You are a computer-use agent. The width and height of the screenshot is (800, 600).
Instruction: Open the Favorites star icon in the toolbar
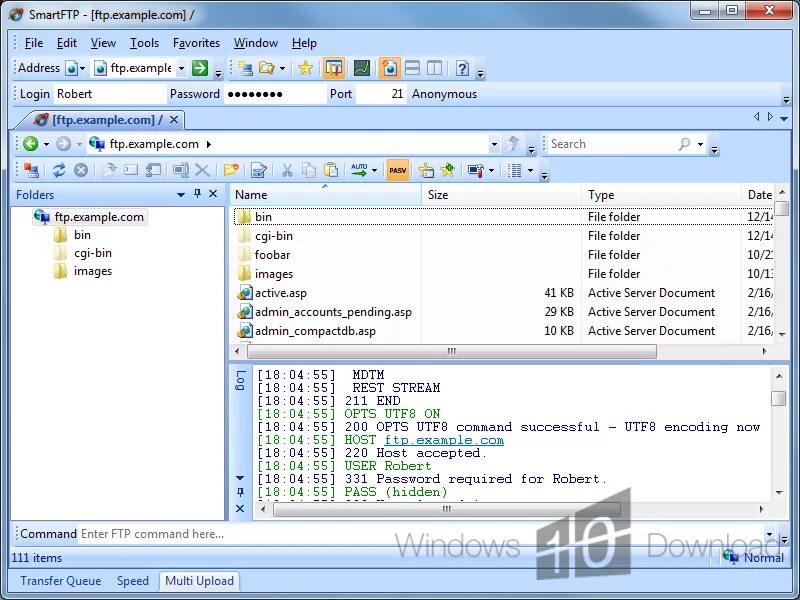305,68
